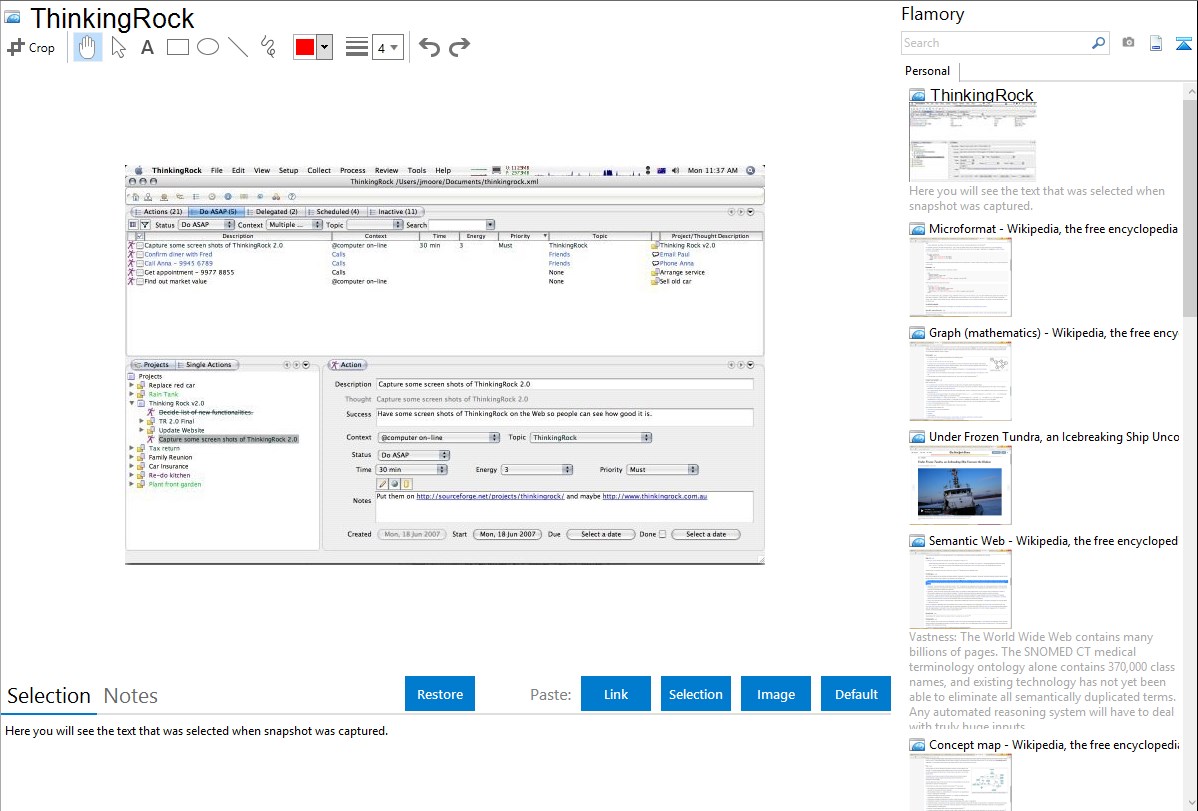Pick the ellipse shape tool
1198x811 pixels.
pyautogui.click(x=208, y=47)
